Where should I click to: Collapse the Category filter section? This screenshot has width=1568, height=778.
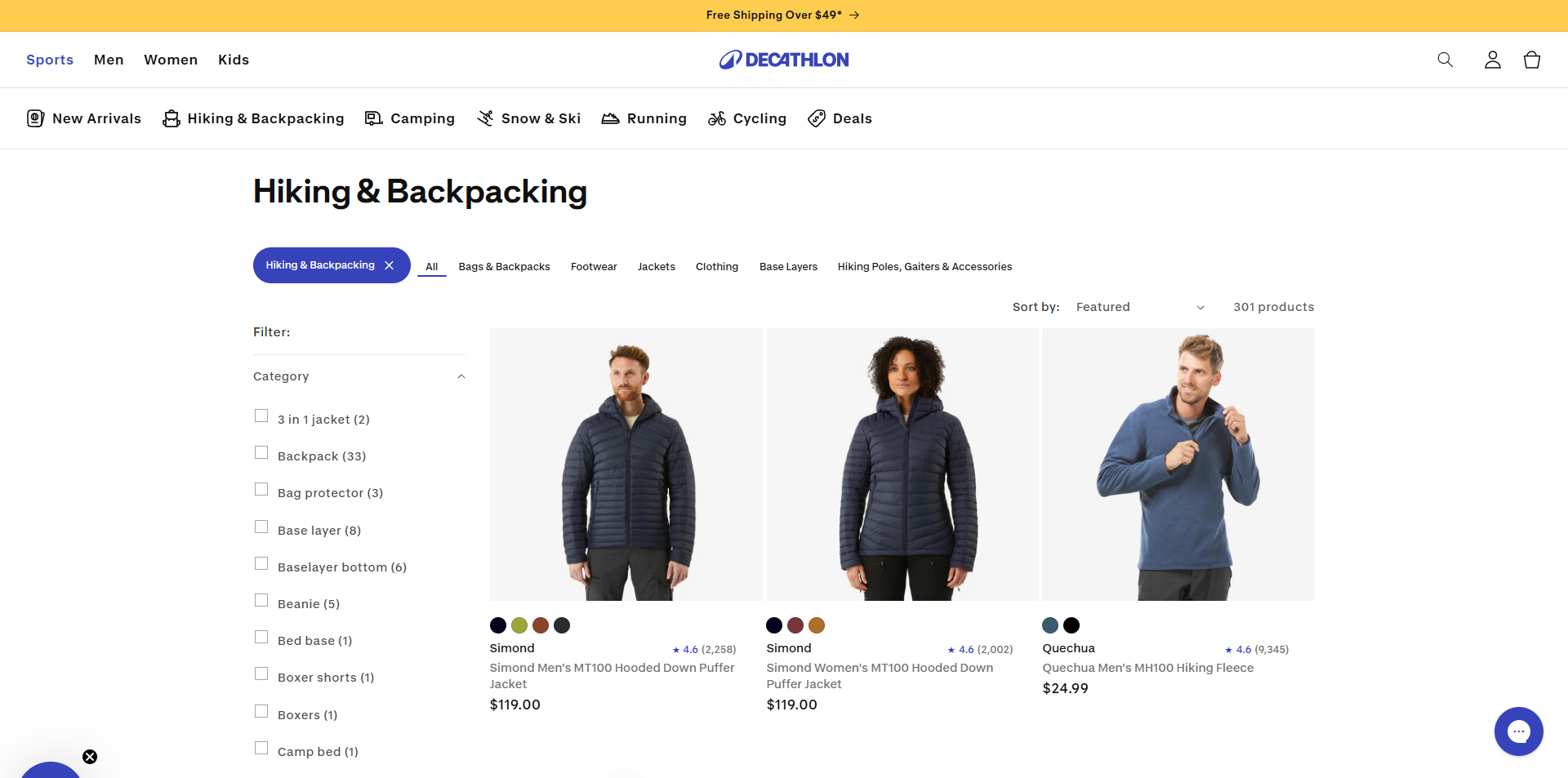click(x=461, y=376)
